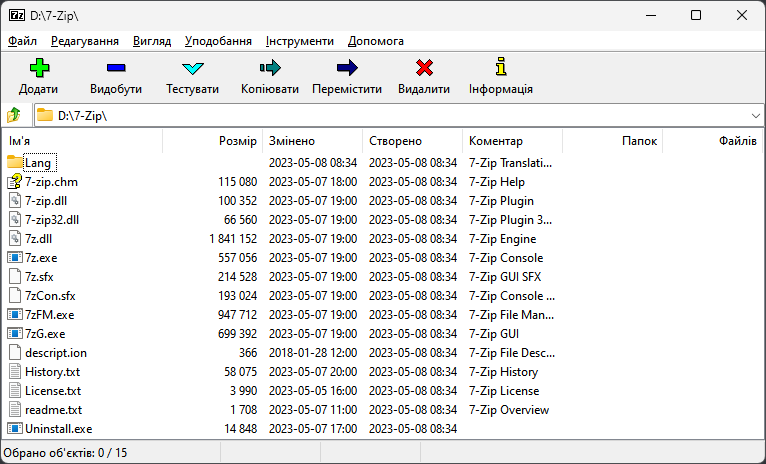Image resolution: width=766 pixels, height=464 pixels.
Task: Select the readme.txt document icon
Action: coord(15,410)
